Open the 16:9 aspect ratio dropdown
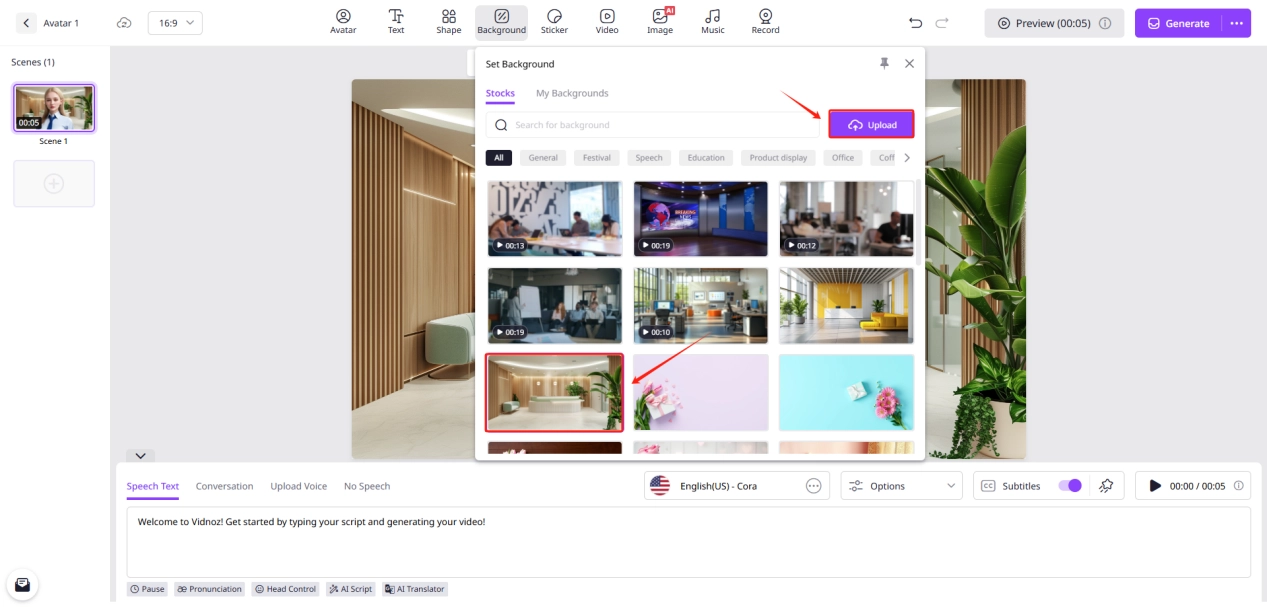This screenshot has width=1267, height=607. coord(175,23)
